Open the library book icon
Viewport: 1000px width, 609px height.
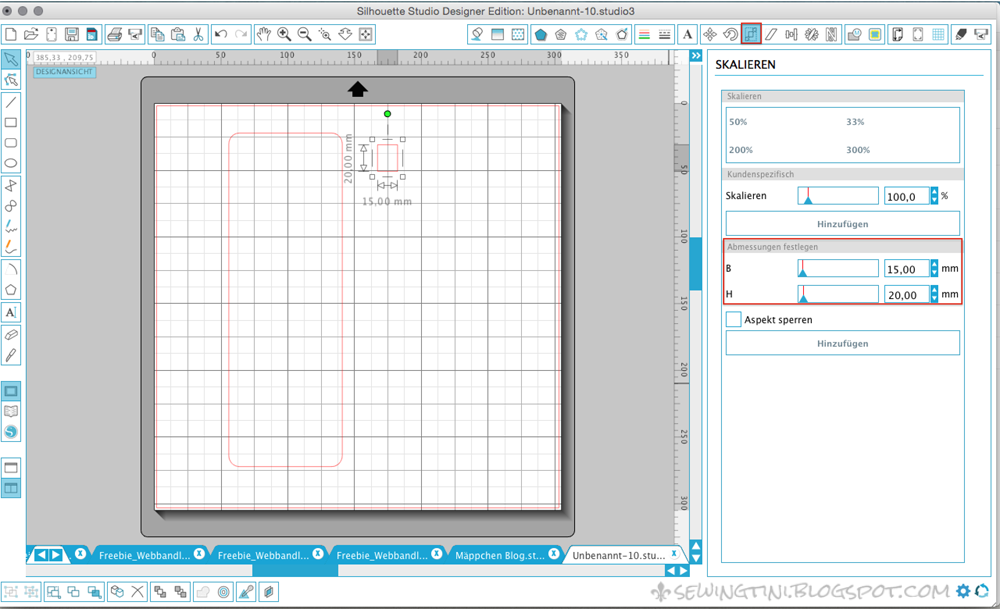tap(11, 411)
